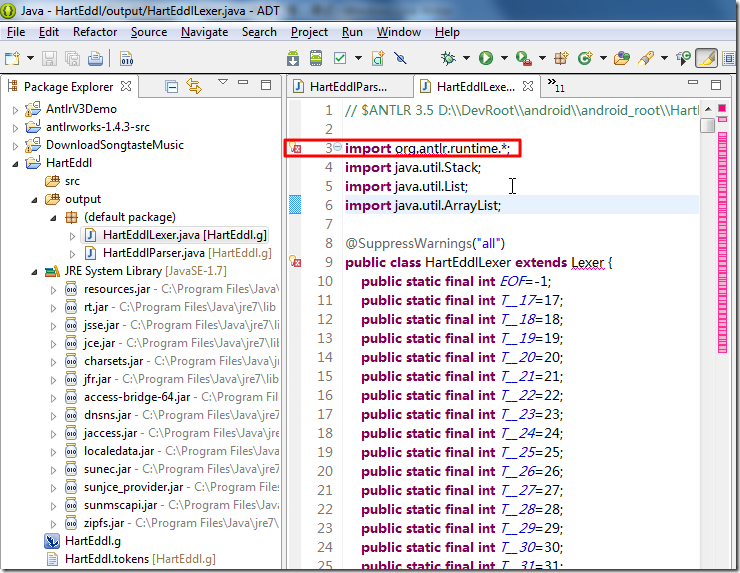The height and width of the screenshot is (573, 740).
Task: Select the HartEddlLexe... editor tab
Action: click(x=475, y=87)
